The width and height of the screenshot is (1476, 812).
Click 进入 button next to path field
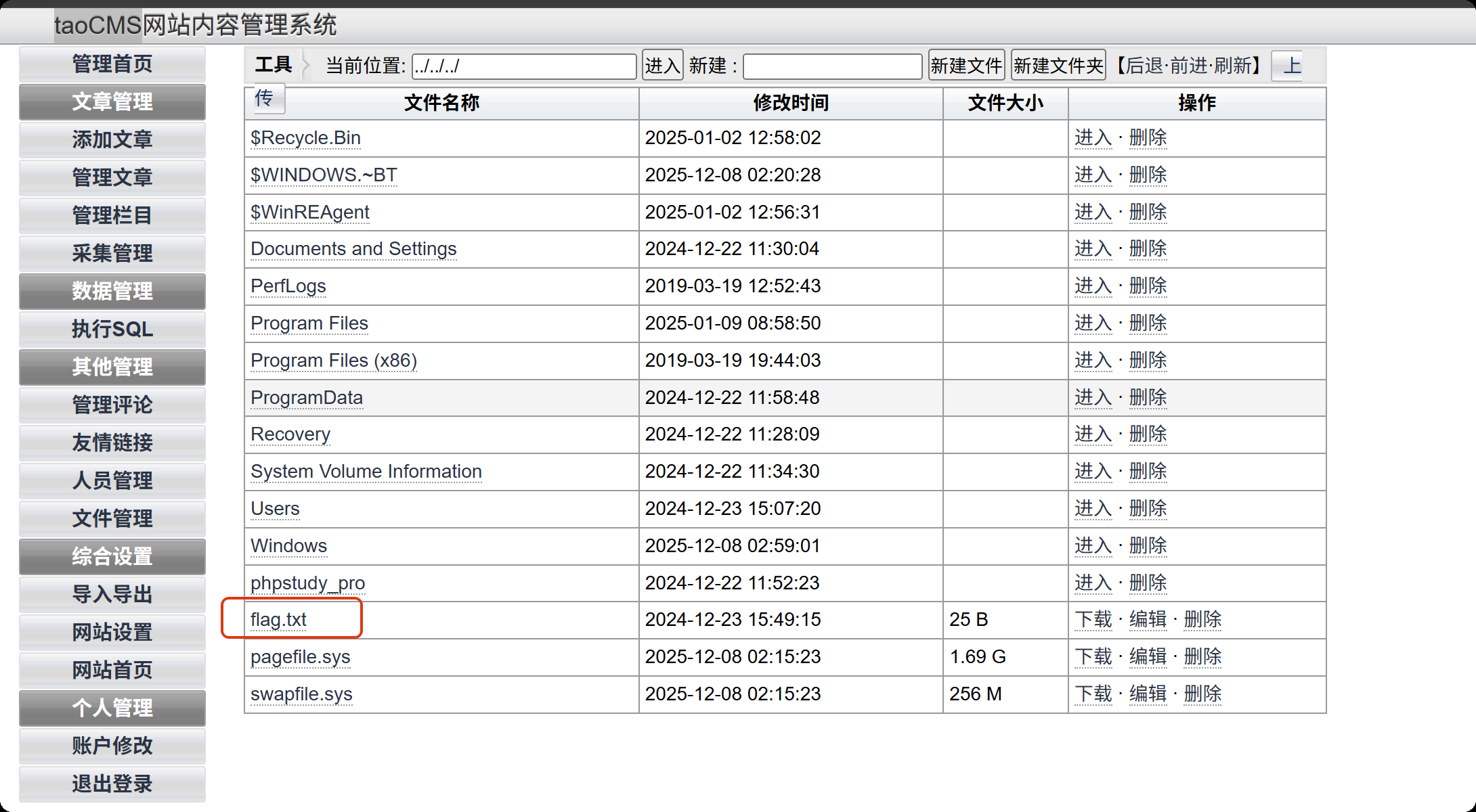(x=662, y=66)
